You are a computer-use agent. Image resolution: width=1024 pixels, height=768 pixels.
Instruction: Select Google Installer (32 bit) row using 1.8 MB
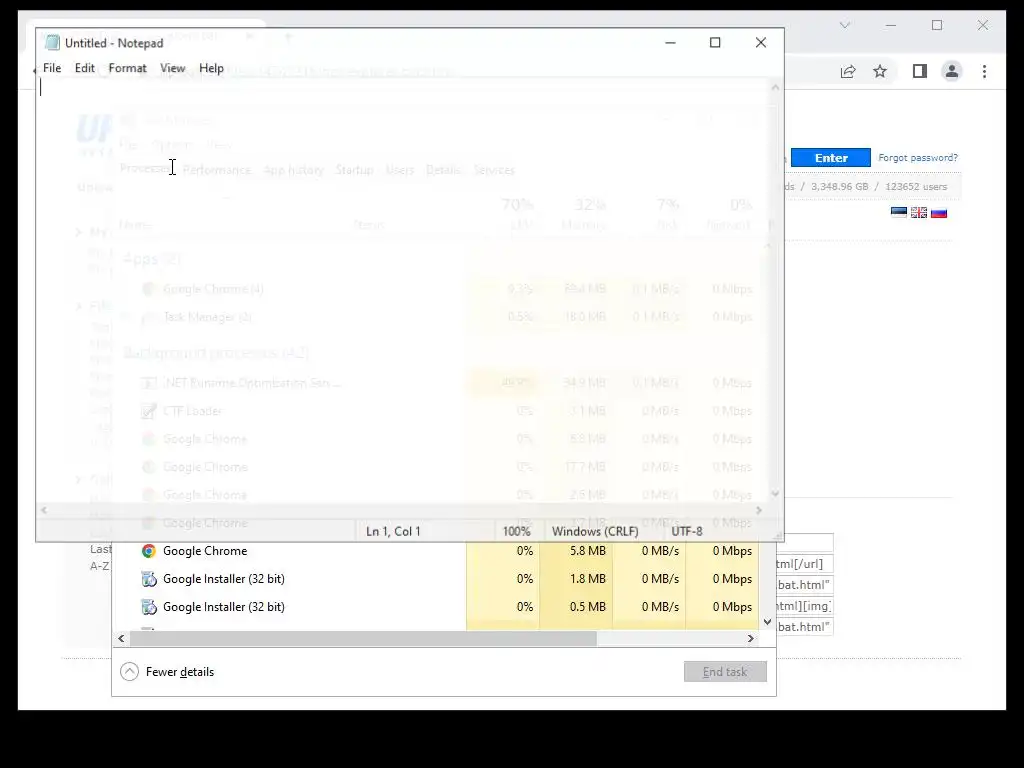coord(436,579)
